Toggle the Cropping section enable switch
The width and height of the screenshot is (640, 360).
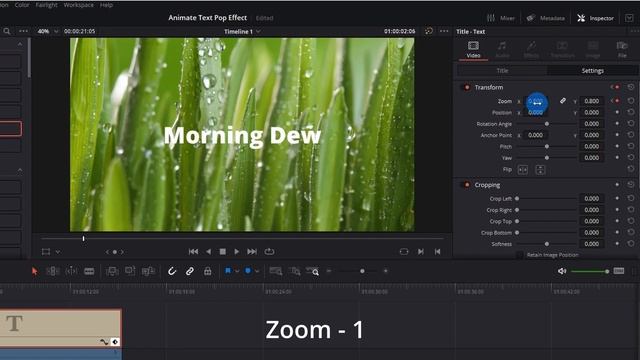466,185
